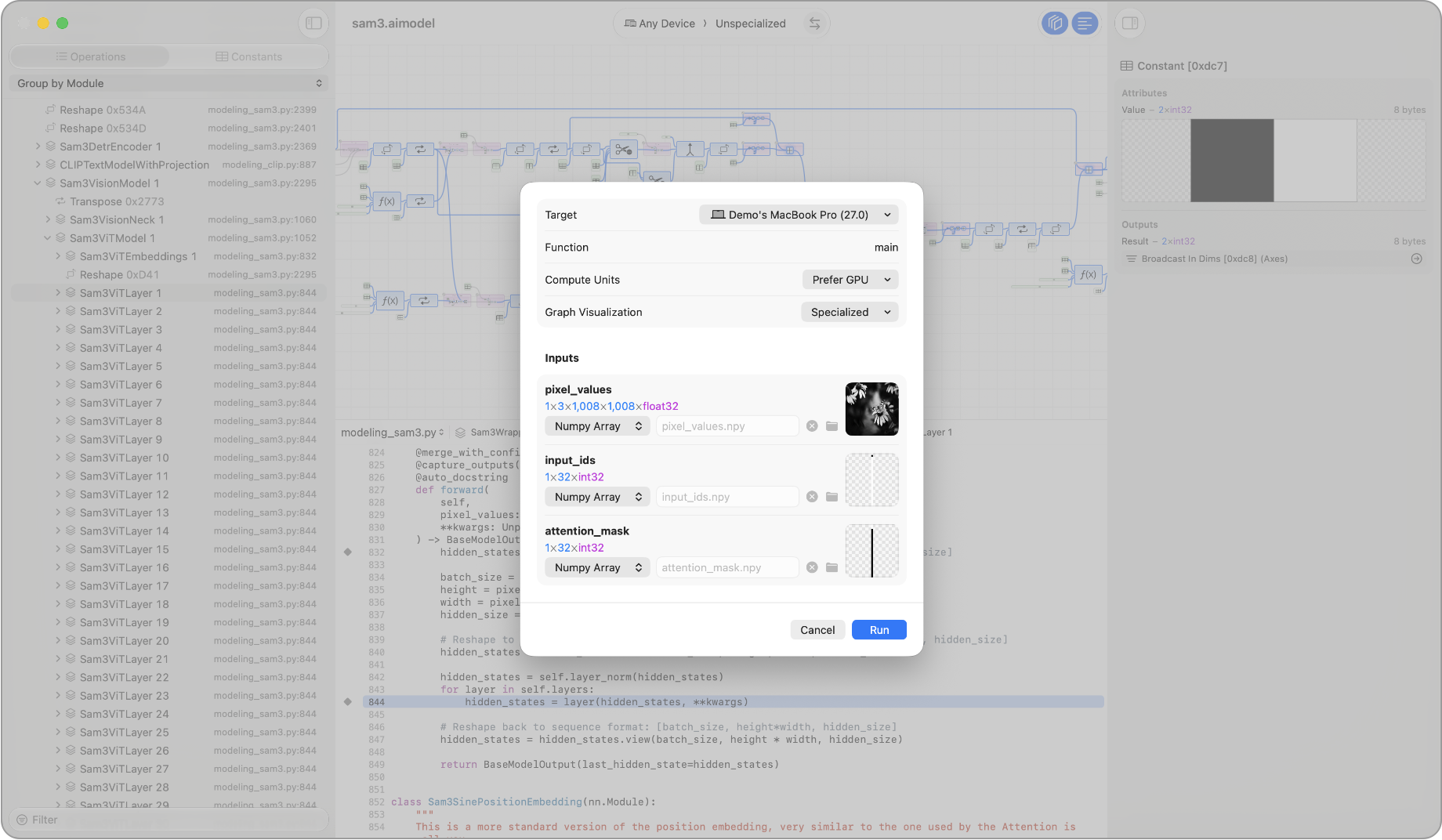Screen dimensions: 1442x840
Task: Click Broadcast In Dims [0xdc8] output link
Action: 1214,259
